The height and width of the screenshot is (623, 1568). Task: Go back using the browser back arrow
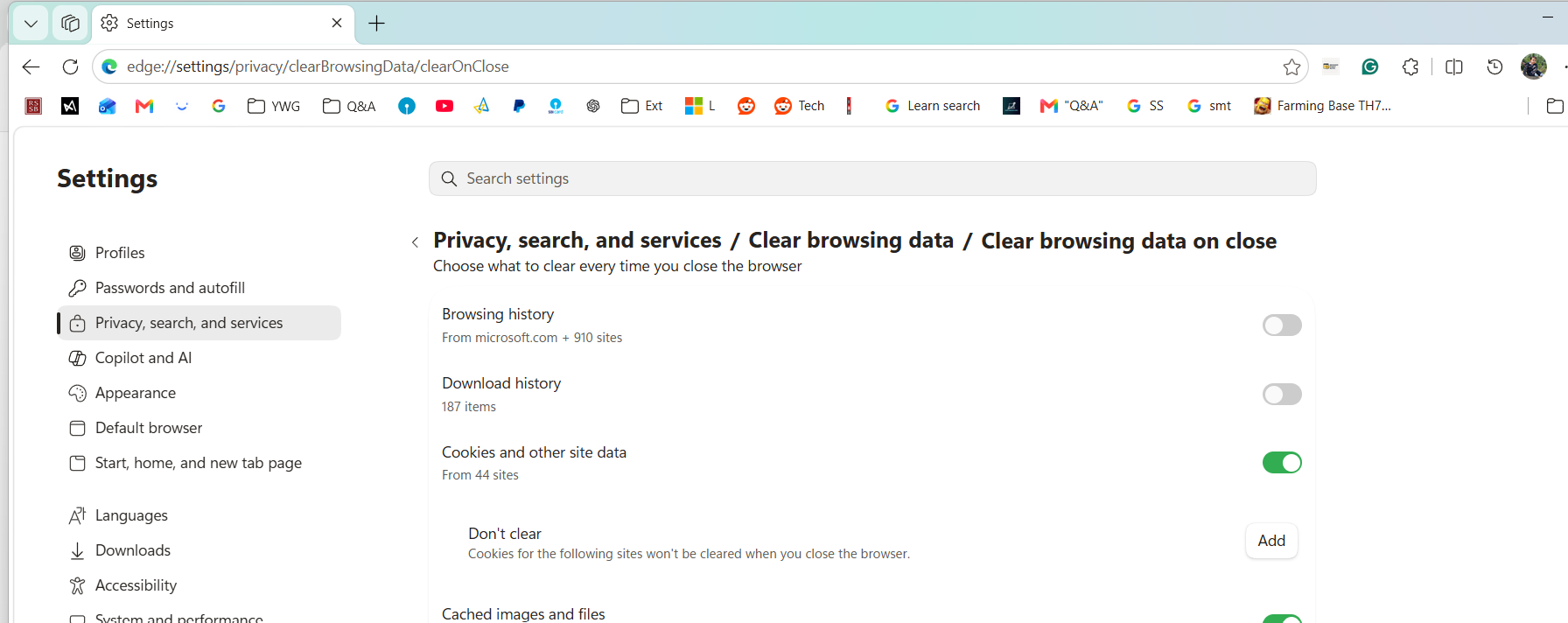click(x=31, y=66)
